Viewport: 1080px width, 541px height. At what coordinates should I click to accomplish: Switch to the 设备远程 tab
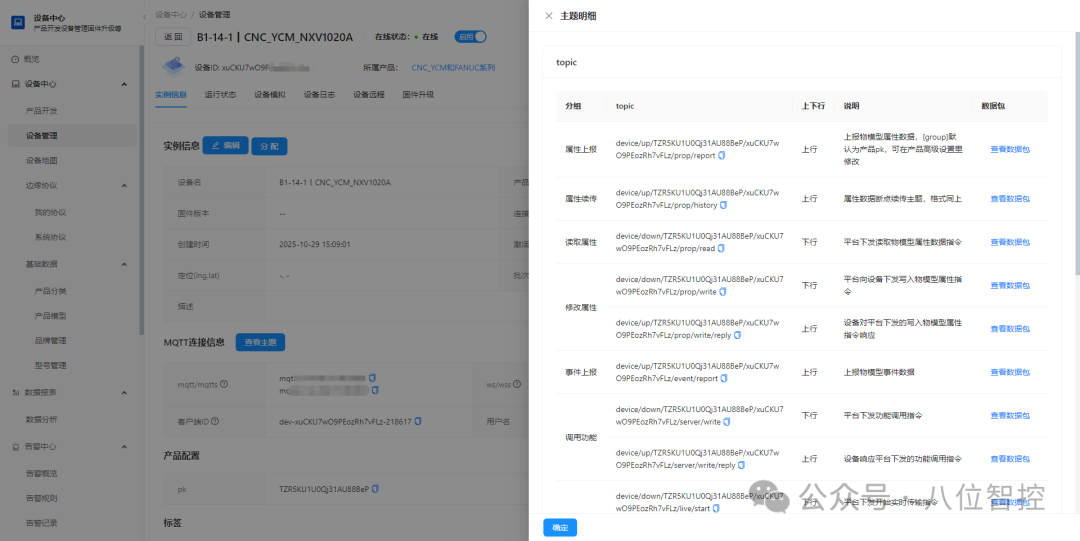pyautogui.click(x=369, y=95)
